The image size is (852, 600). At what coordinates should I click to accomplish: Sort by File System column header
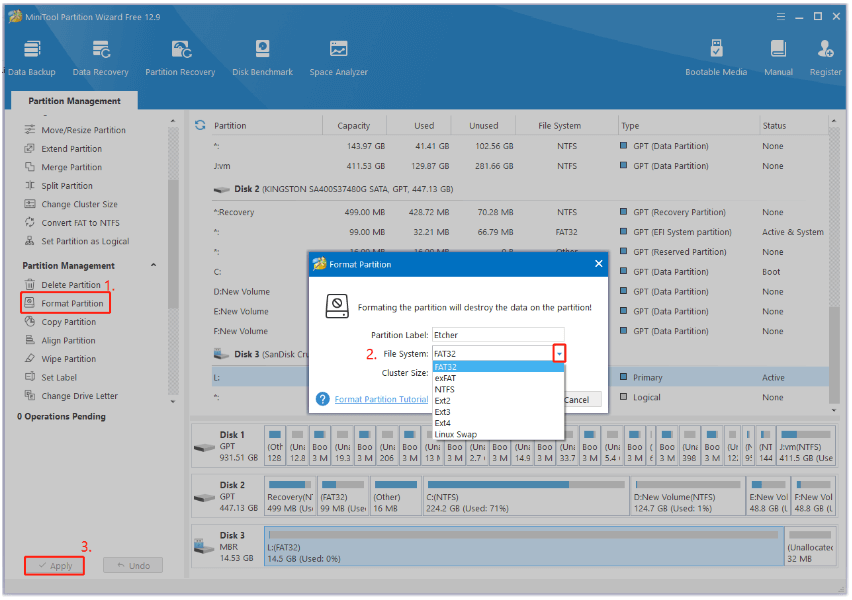pos(560,126)
